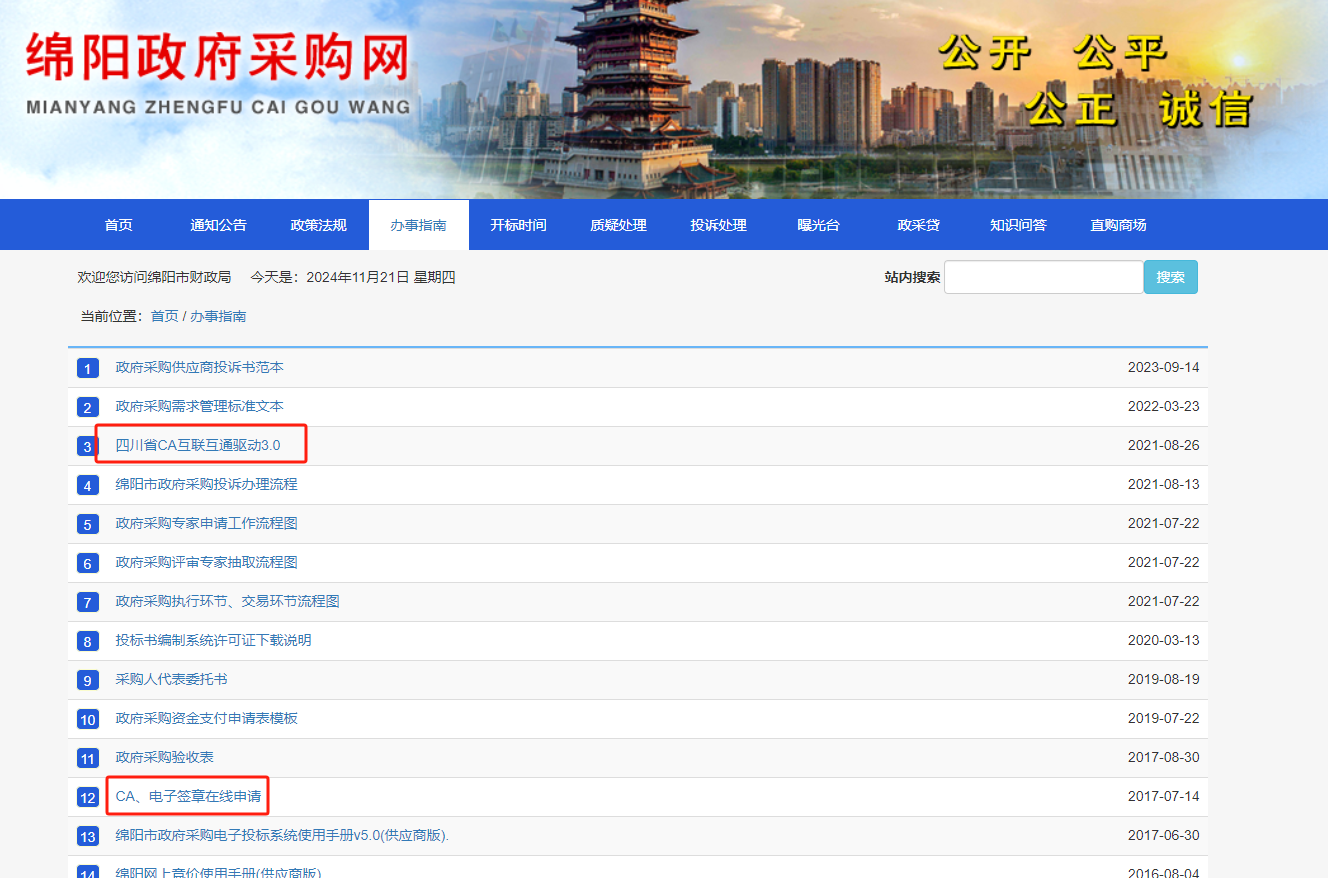The image size is (1328, 878).
Task: Click the number 3 list badge
Action: pos(87,447)
